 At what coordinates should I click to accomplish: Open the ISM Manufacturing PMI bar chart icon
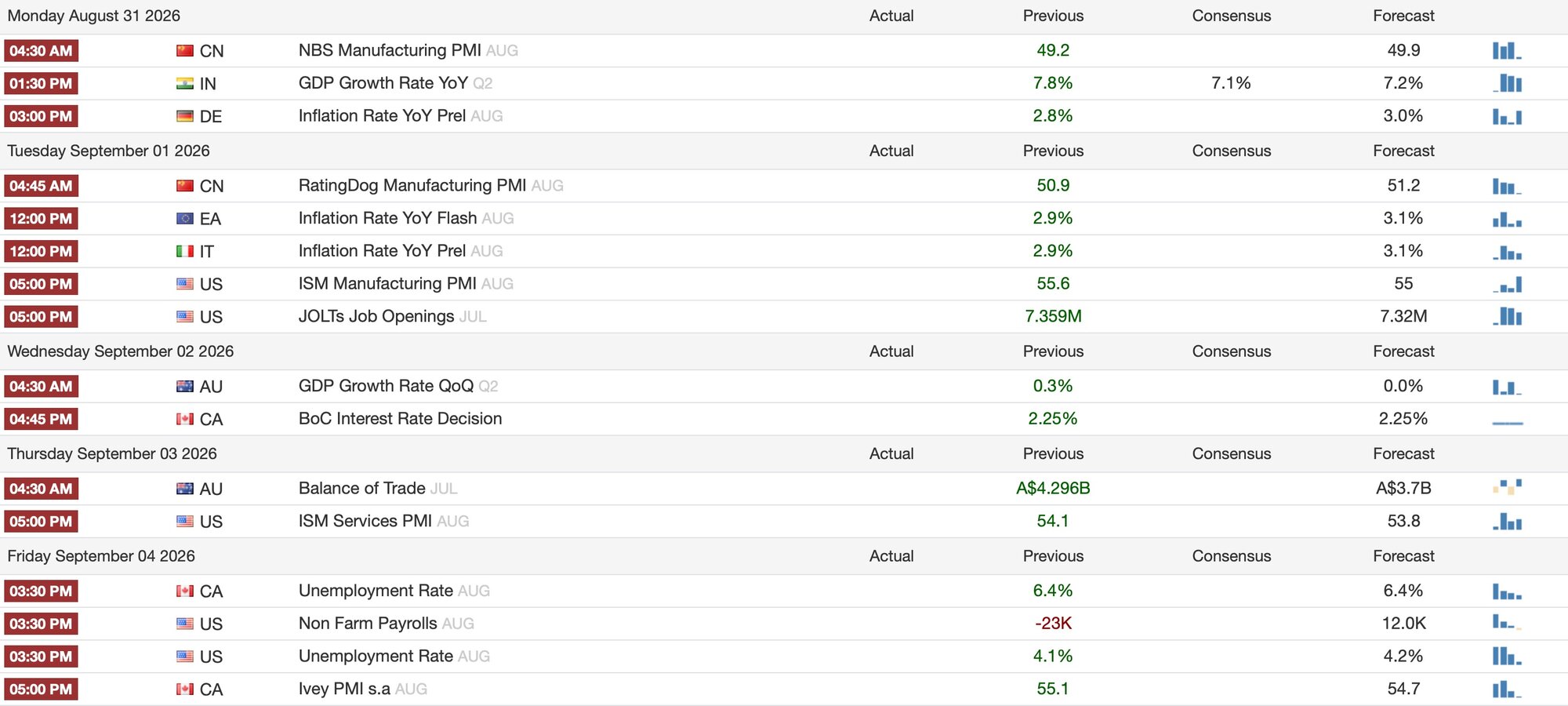pyautogui.click(x=1507, y=284)
